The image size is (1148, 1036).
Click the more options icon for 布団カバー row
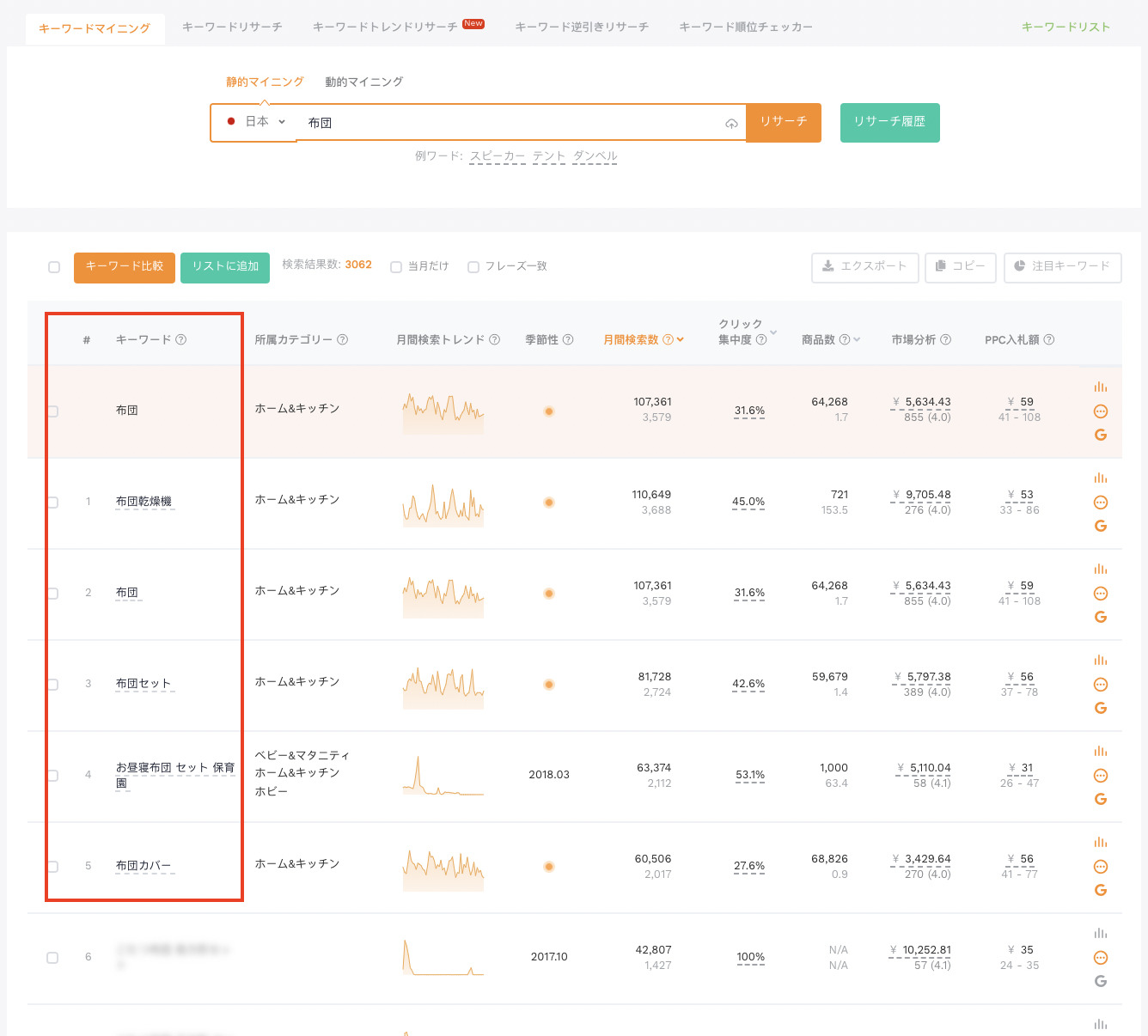(1100, 867)
